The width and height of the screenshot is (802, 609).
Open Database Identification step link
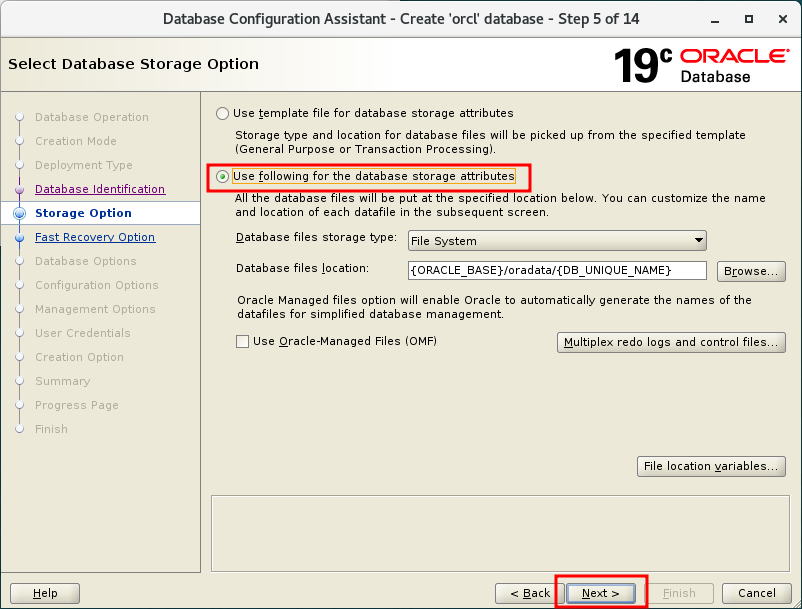100,189
